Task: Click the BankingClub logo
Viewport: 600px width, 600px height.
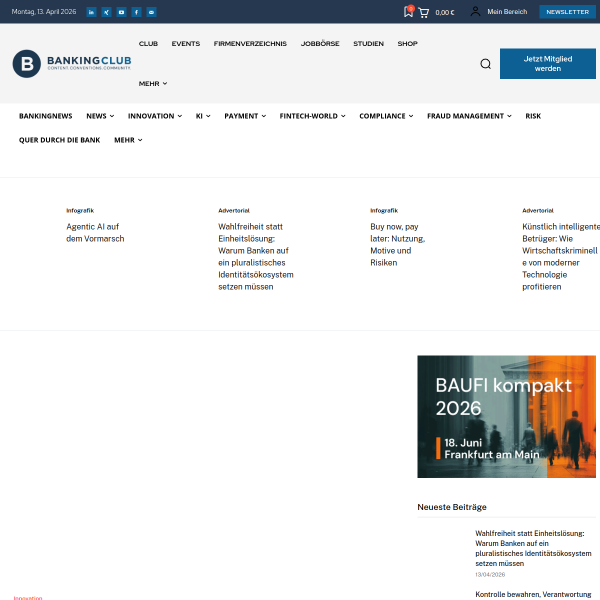Action: click(72, 64)
